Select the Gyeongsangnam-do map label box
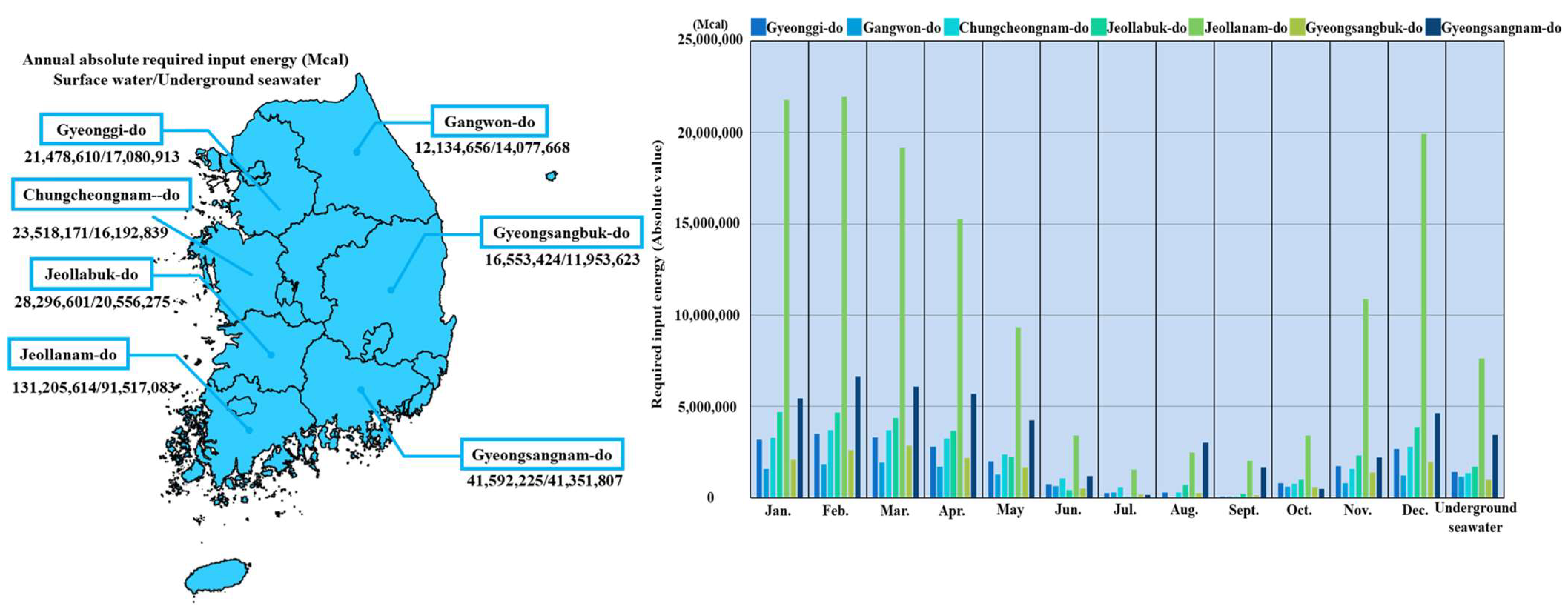The height and width of the screenshot is (614, 1568). 542,455
